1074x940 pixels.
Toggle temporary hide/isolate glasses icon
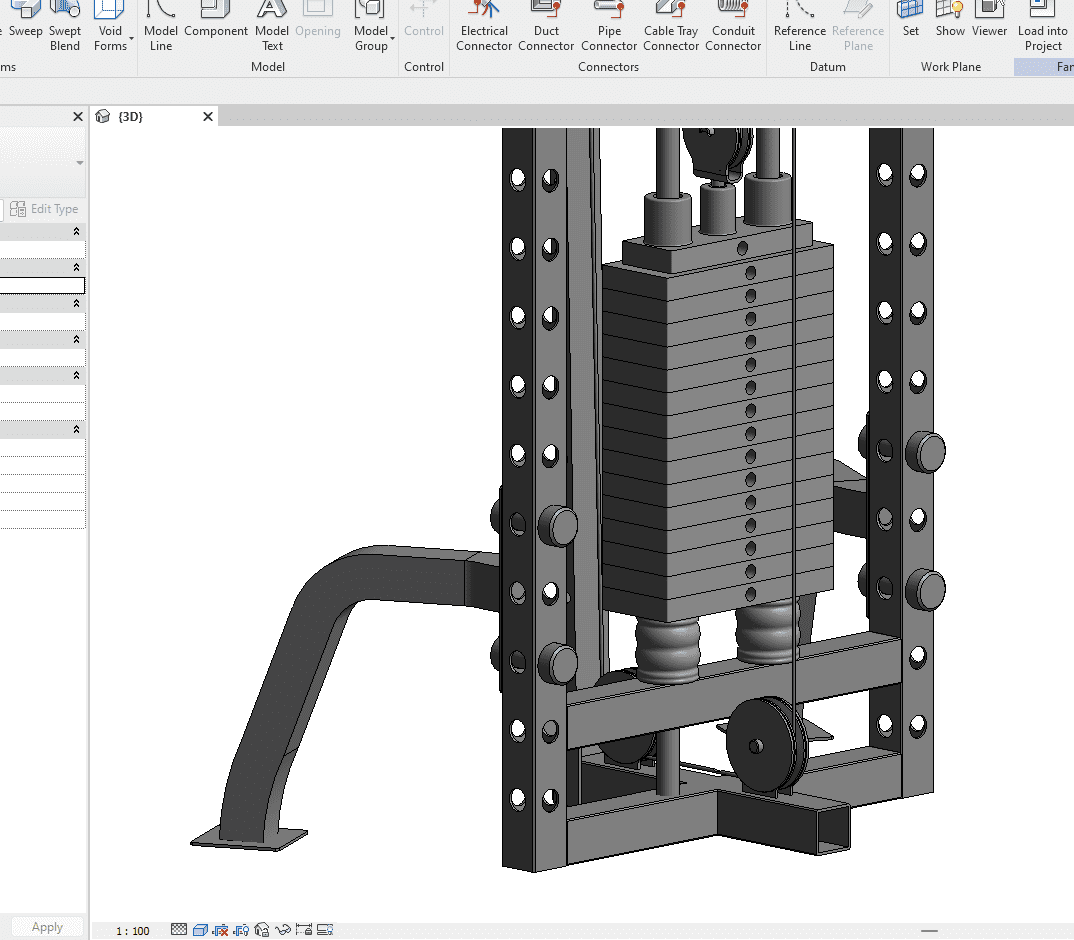coord(283,930)
